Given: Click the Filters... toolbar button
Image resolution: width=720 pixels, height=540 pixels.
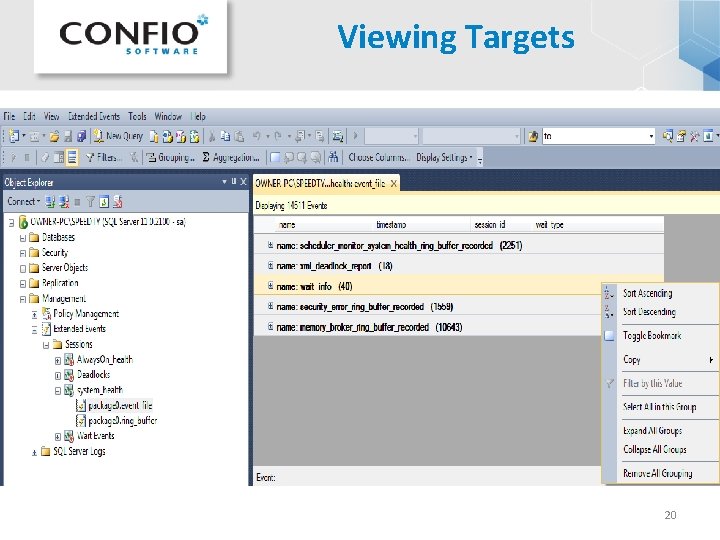Looking at the screenshot, I should tap(104, 158).
